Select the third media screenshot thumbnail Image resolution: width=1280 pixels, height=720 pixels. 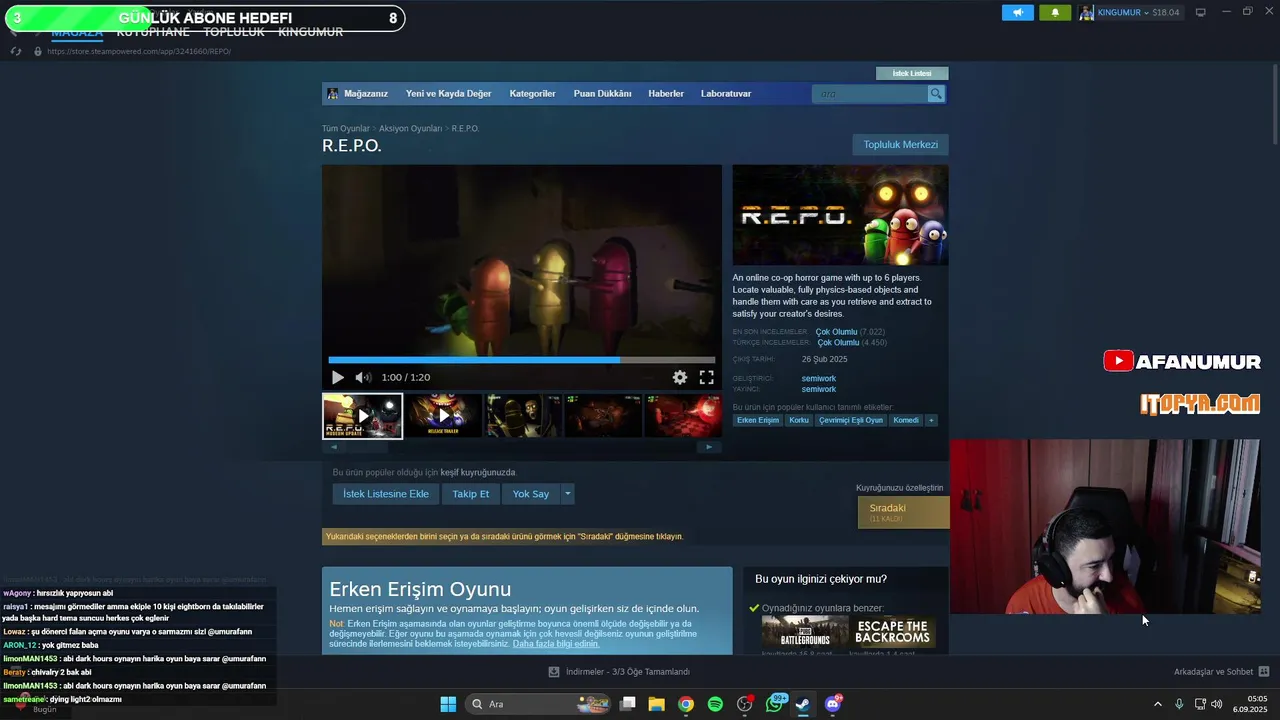(x=523, y=416)
